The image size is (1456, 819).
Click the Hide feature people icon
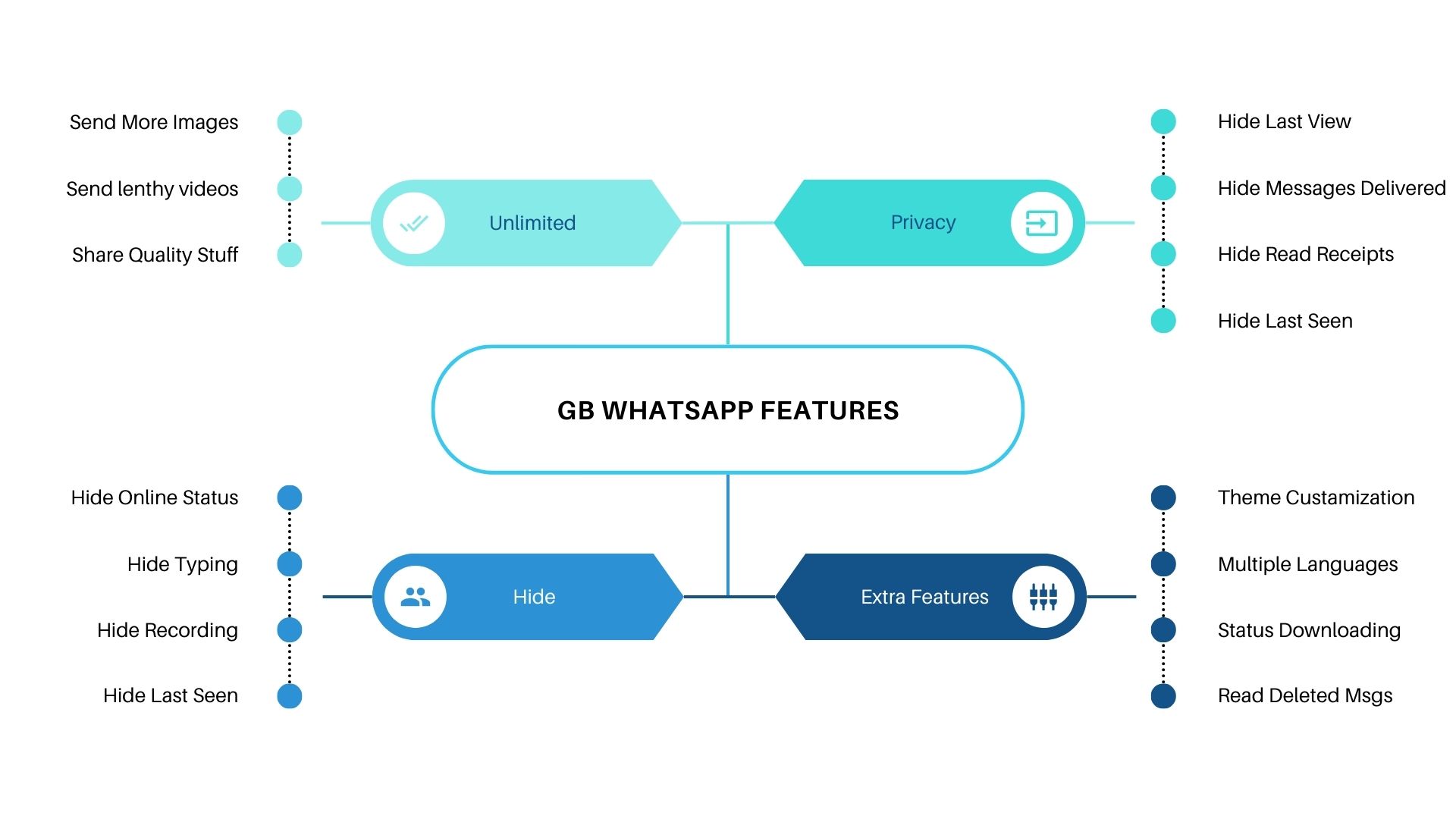click(413, 597)
